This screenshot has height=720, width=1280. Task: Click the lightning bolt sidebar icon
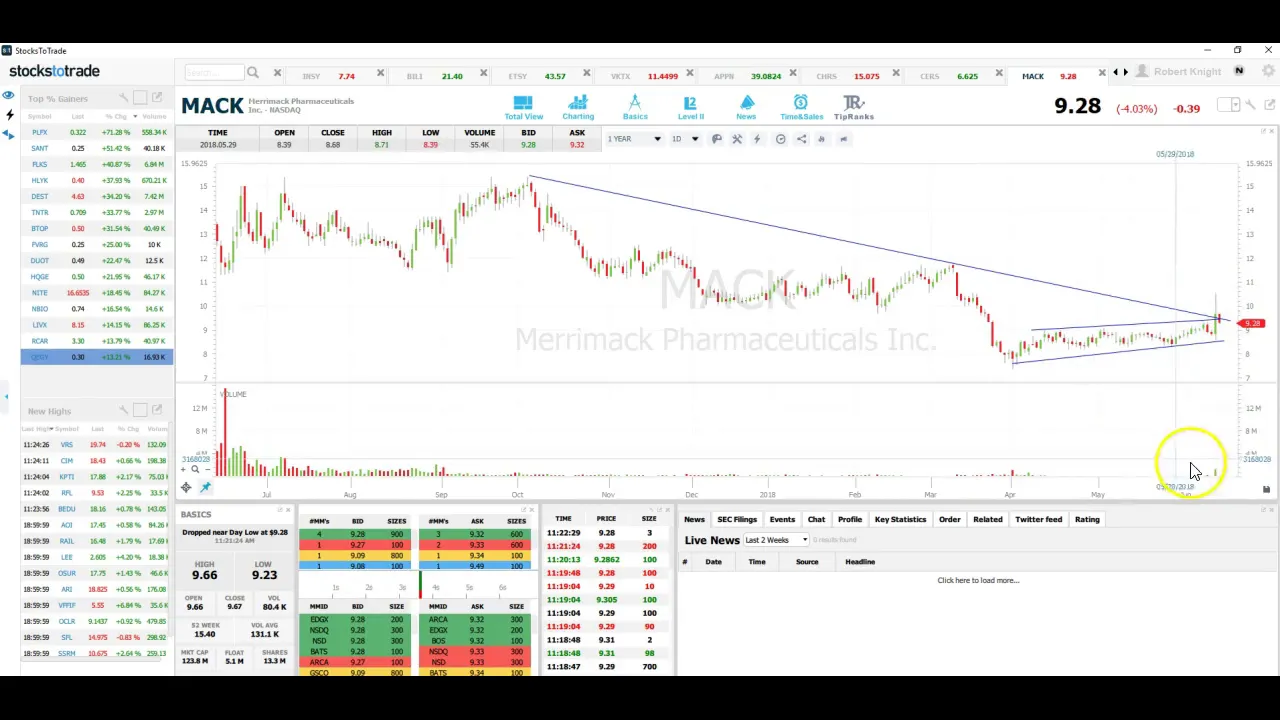9,116
